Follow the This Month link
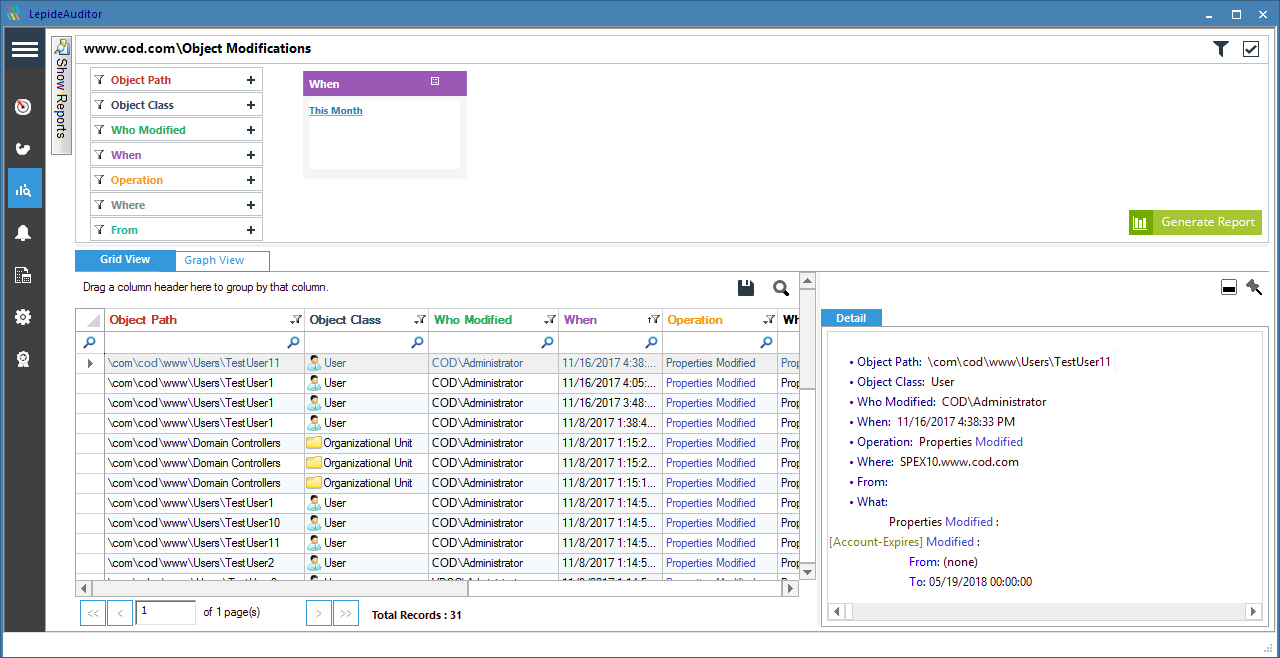This screenshot has width=1280, height=658. [x=336, y=111]
